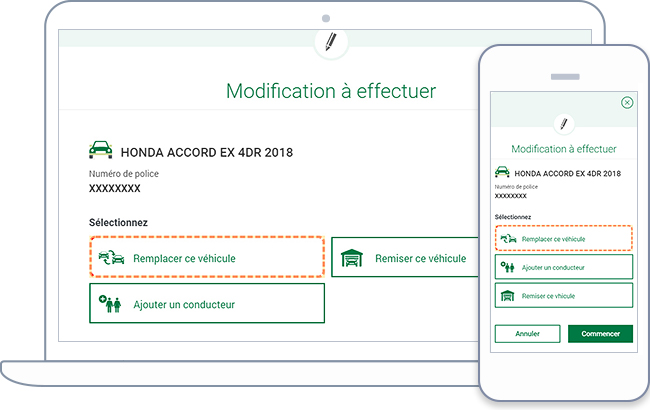
Task: Click the garage icon on the laptop screen
Action: coord(352,258)
